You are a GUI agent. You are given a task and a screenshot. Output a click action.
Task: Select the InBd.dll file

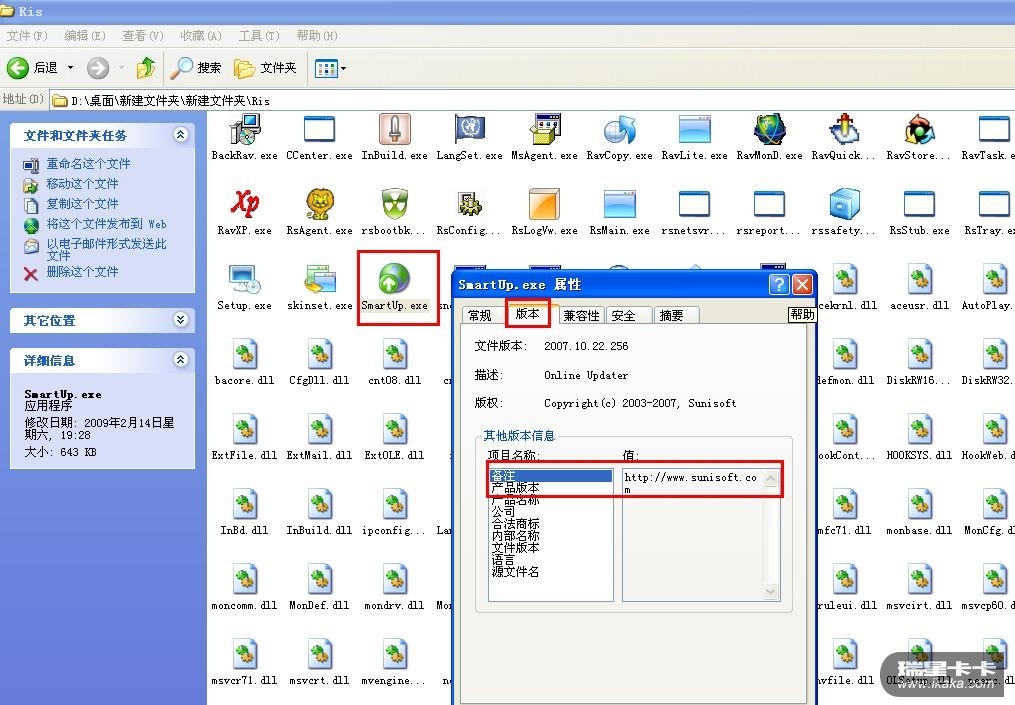tap(245, 504)
